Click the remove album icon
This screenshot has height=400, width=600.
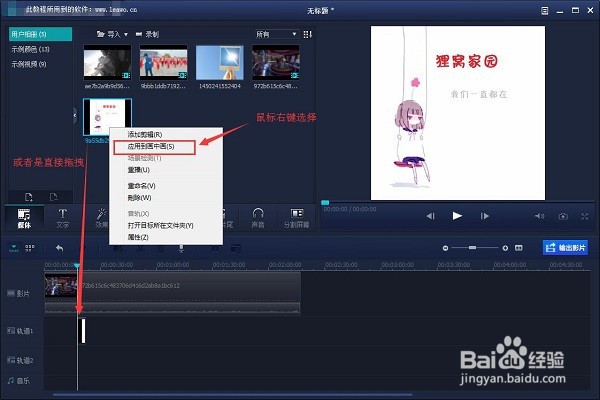point(54,197)
